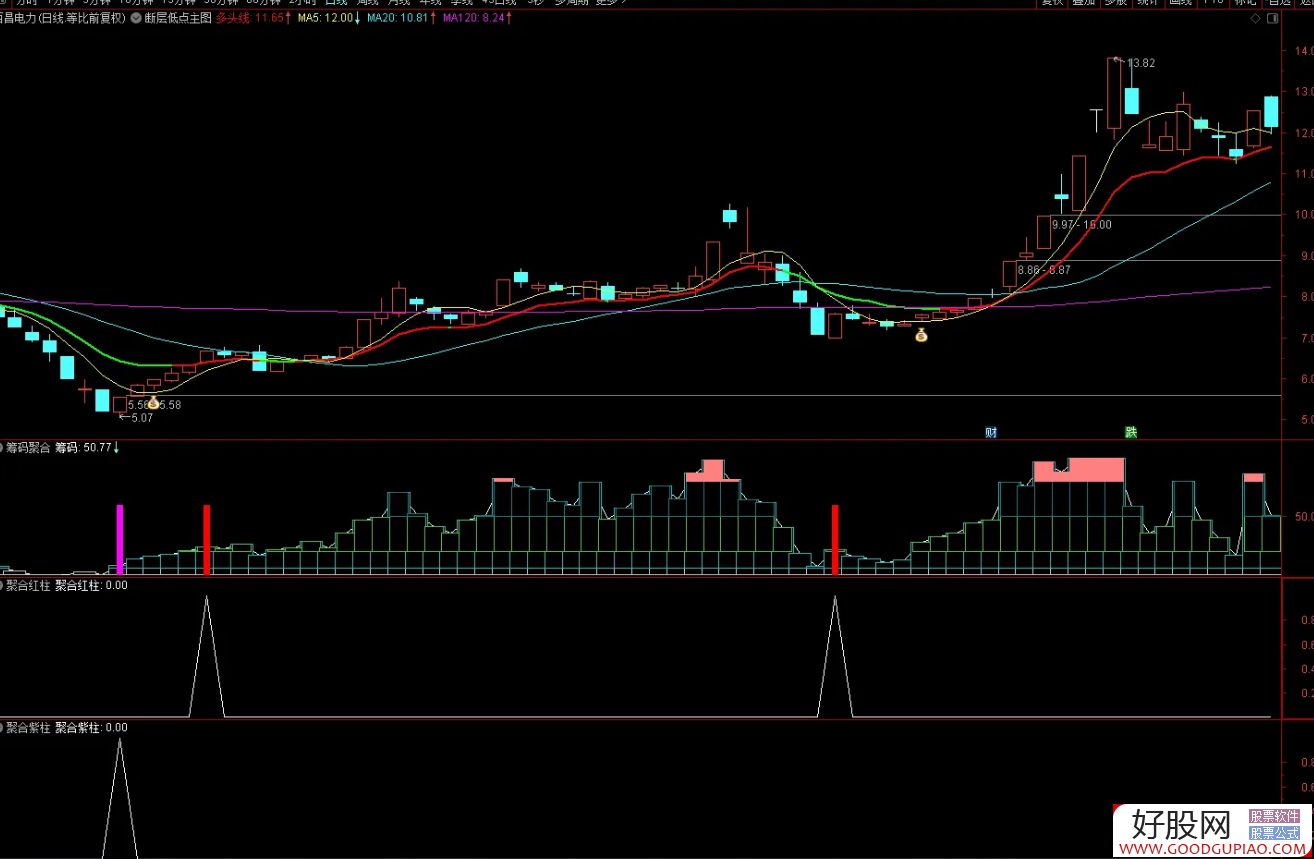The width and height of the screenshot is (1314, 859).
Task: Click the round icon before 聚合红柱 panel title
Action: point(2,585)
